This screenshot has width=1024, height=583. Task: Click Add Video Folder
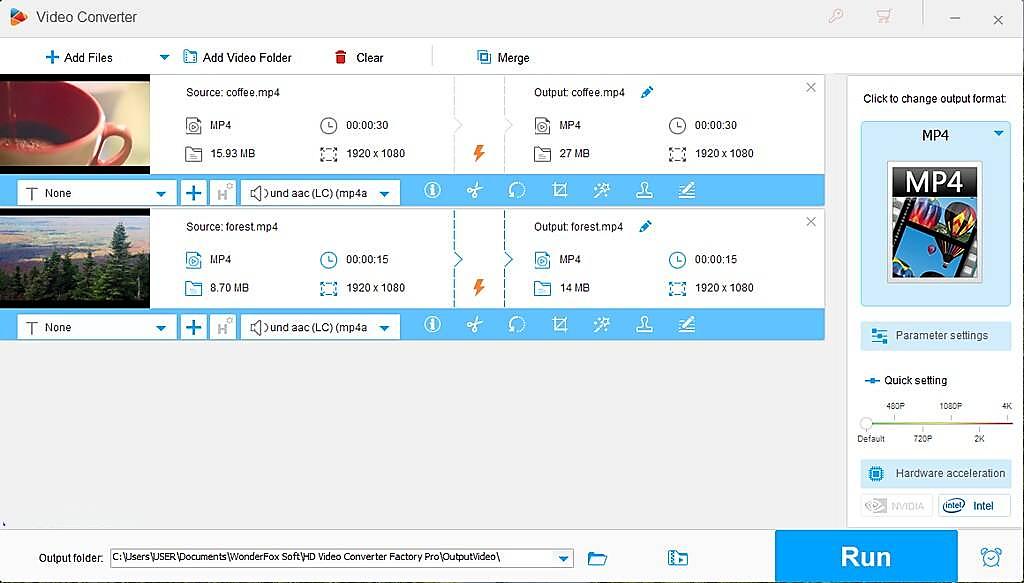pos(238,57)
